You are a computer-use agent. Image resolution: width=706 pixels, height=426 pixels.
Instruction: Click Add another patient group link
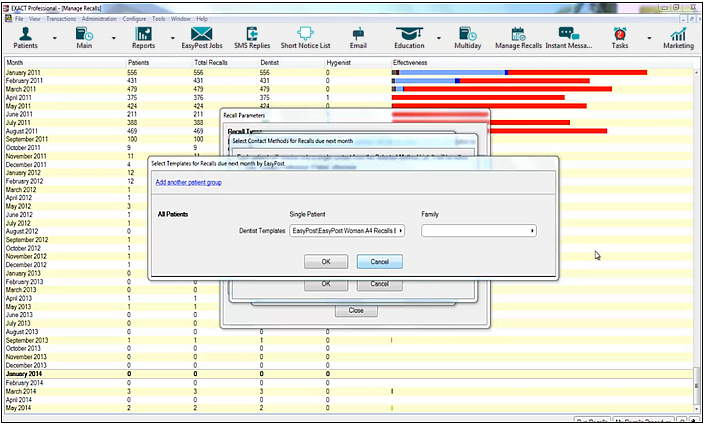[x=189, y=182]
